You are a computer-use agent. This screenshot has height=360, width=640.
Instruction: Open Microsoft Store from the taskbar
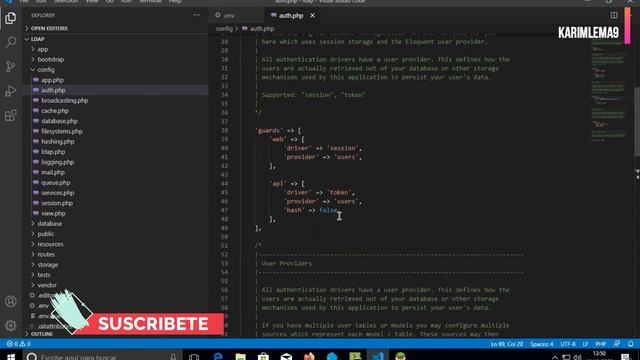(263, 357)
